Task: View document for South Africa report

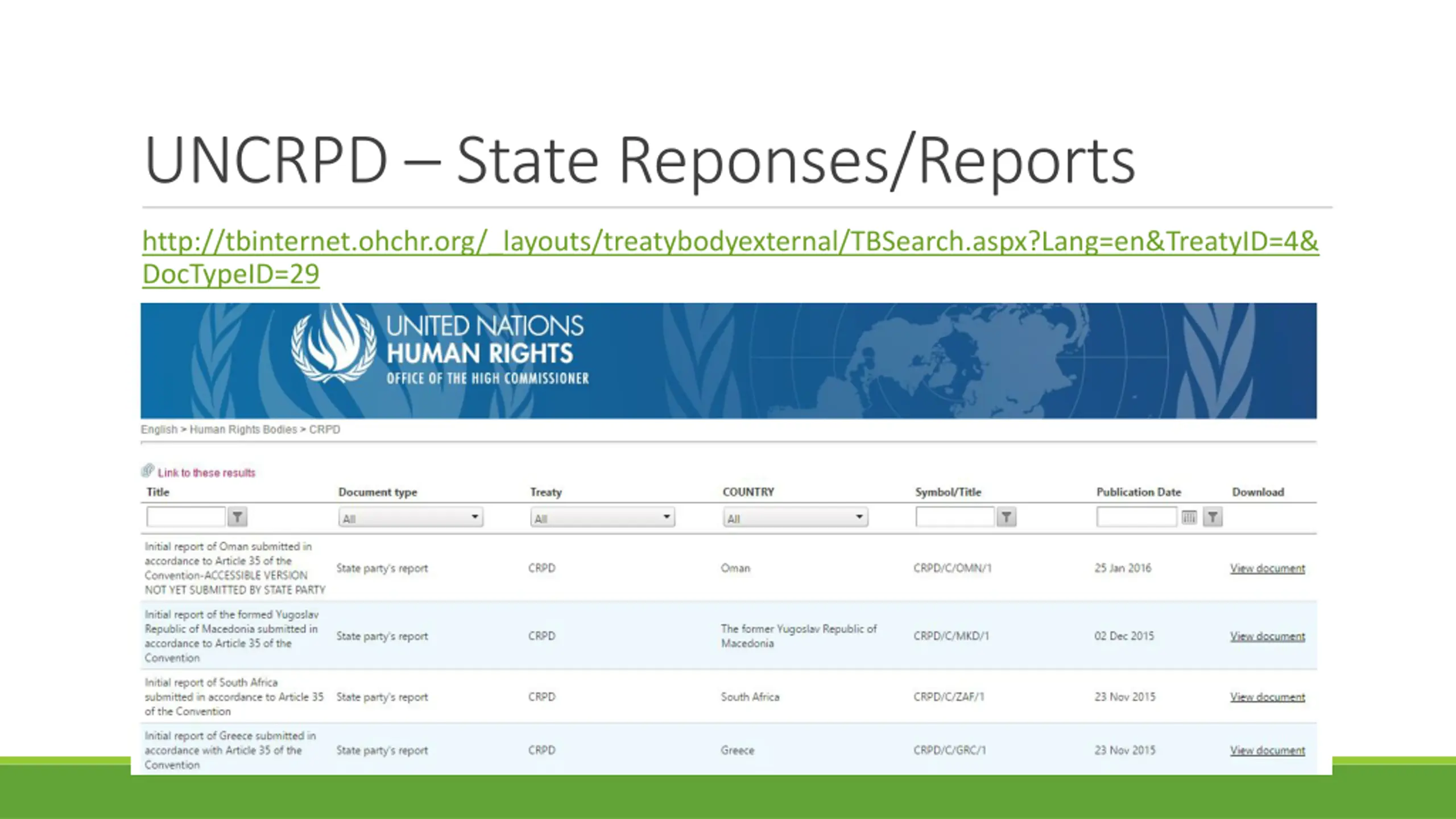Action: pos(1268,697)
